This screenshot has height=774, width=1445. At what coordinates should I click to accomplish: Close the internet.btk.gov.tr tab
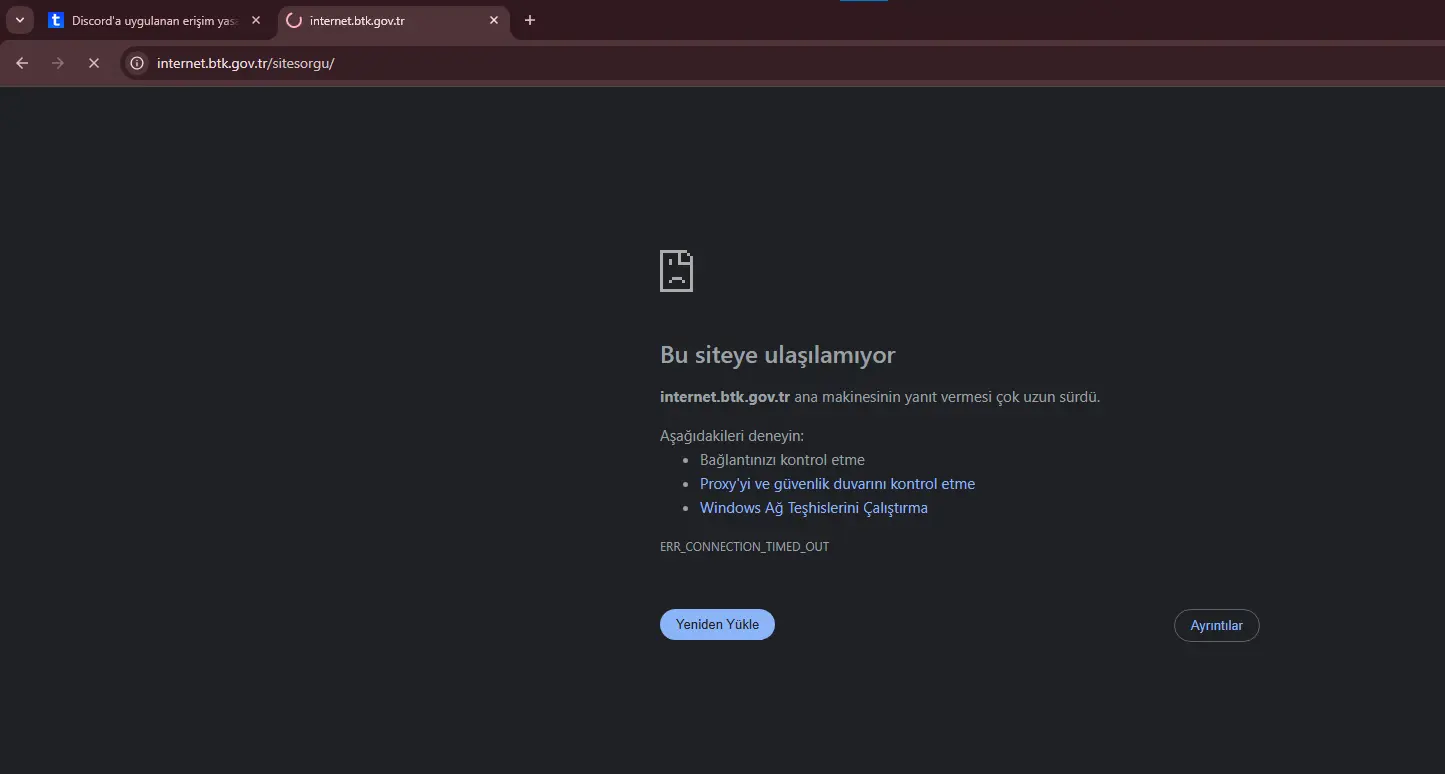click(x=494, y=20)
